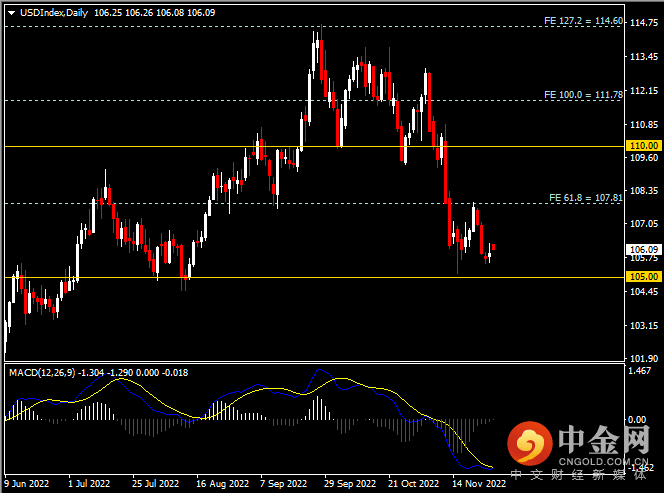This screenshot has height=493, width=664.
Task: Click the 105.00 yellow price tag
Action: pyautogui.click(x=644, y=276)
